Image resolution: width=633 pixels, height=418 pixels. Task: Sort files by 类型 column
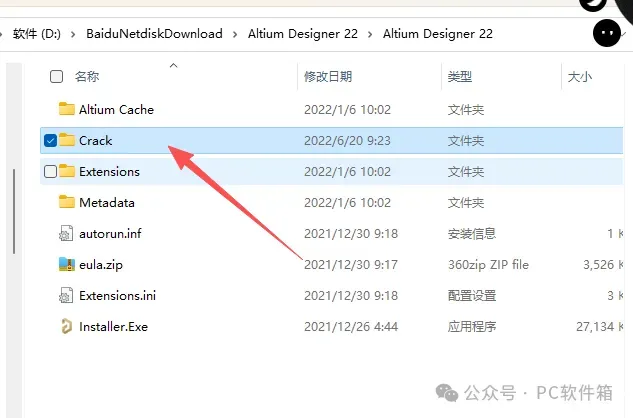(x=459, y=76)
